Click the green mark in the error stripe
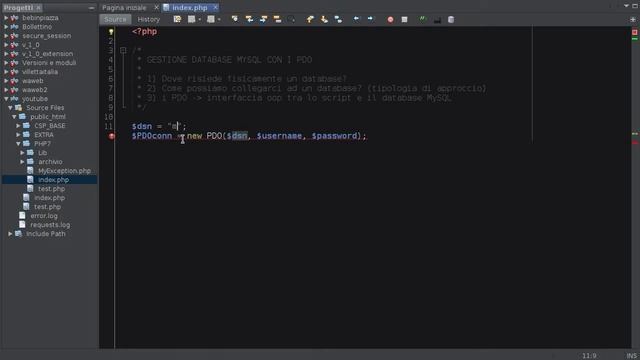This screenshot has width=640, height=360. [635, 39]
